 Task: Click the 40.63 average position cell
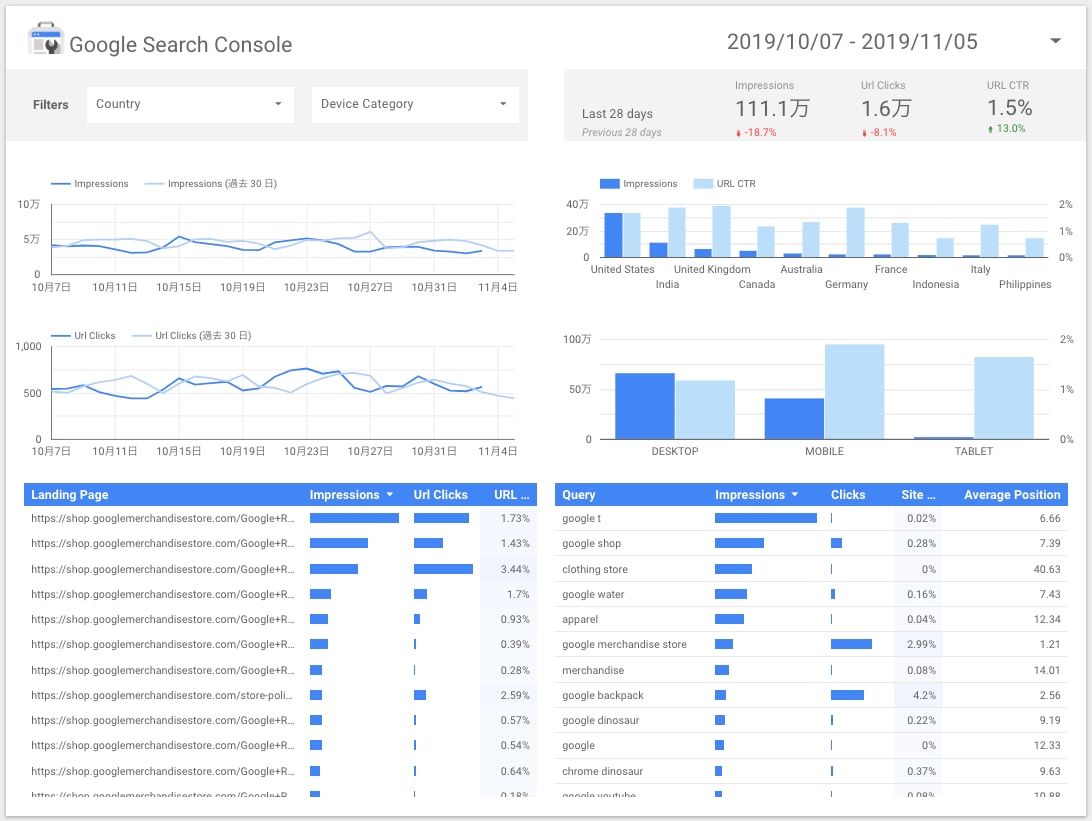tap(1047, 569)
